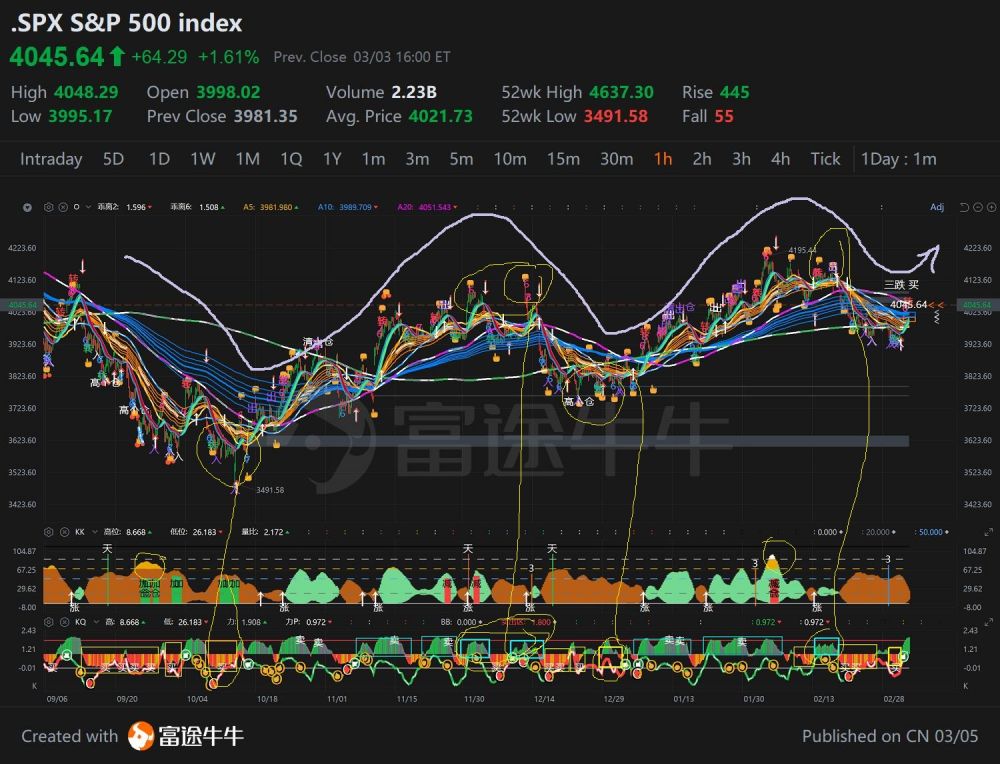Screen dimensions: 1000x764
Task: Switch chart to 4h interval
Action: coord(781,159)
